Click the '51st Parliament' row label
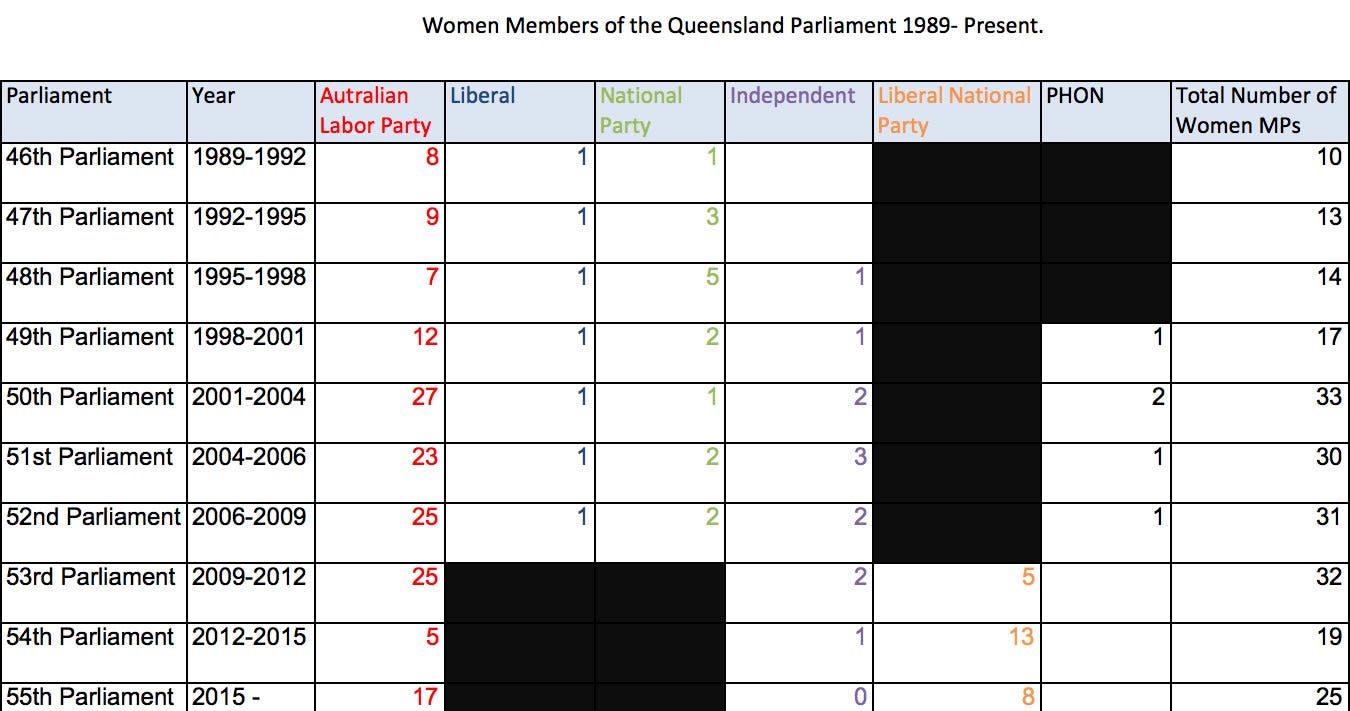 (90, 457)
